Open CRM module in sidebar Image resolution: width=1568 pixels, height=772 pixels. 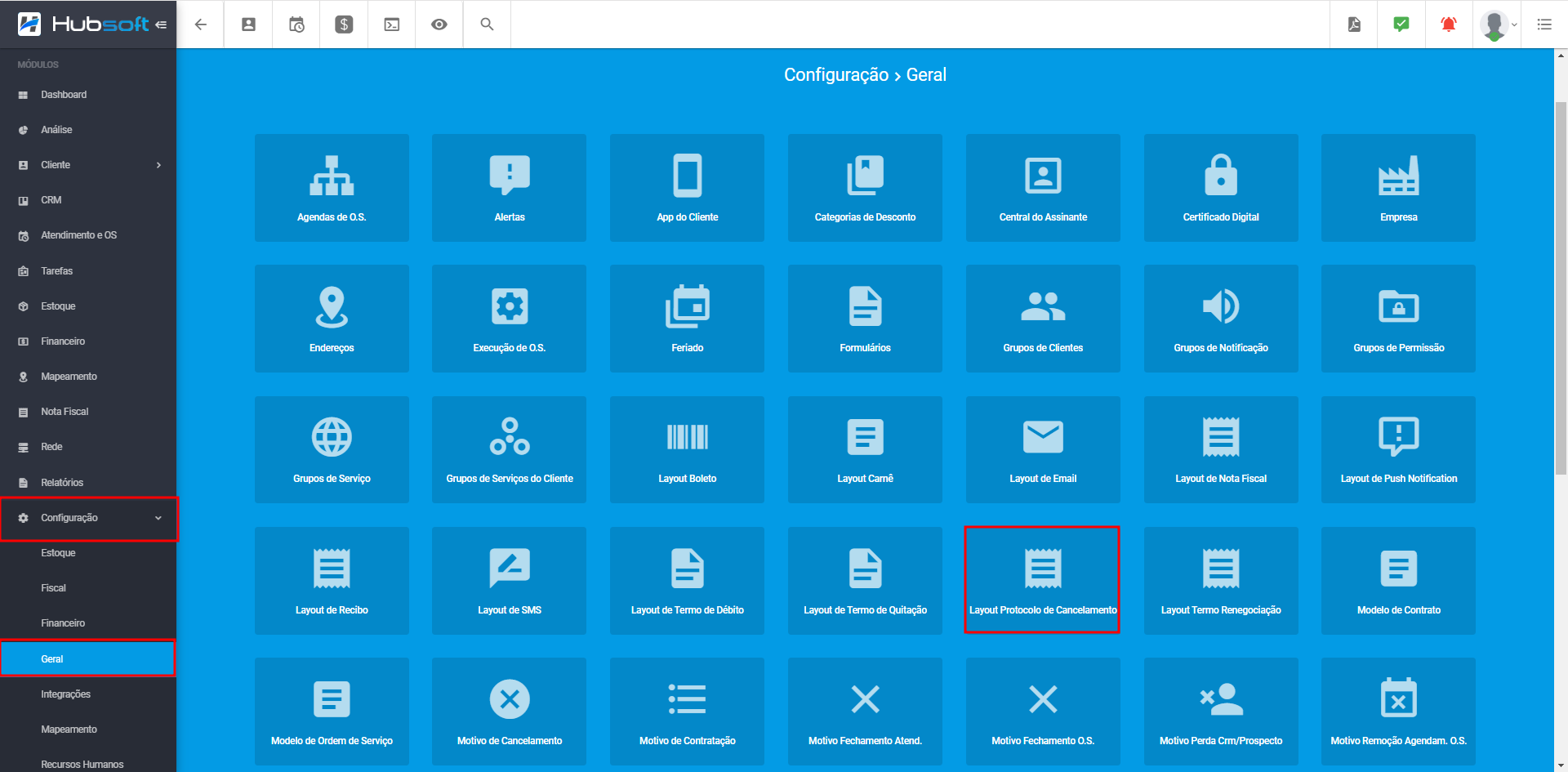88,200
